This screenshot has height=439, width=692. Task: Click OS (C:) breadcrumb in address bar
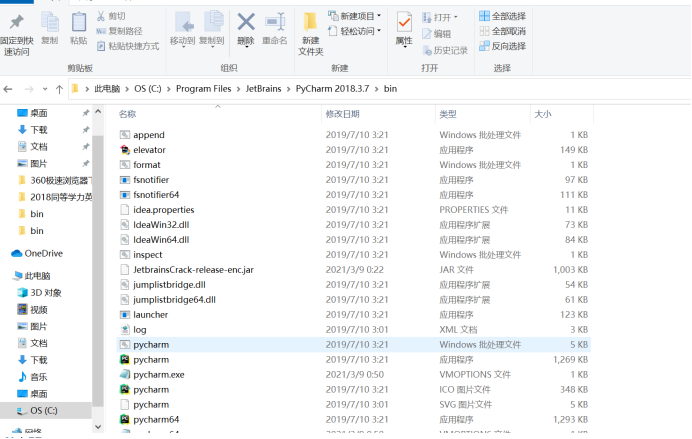pos(148,89)
